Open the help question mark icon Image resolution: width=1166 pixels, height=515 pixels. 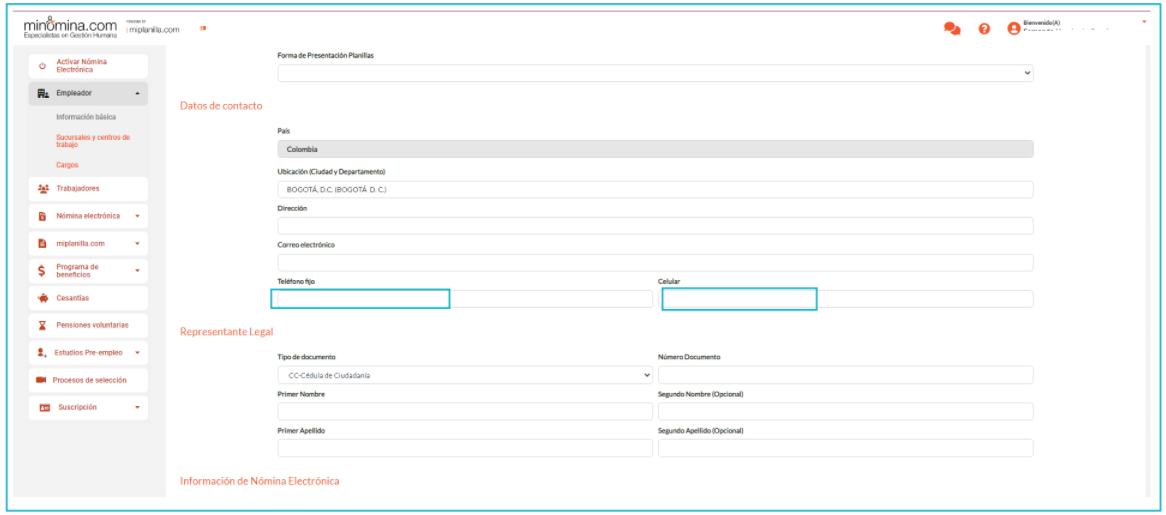click(x=984, y=29)
